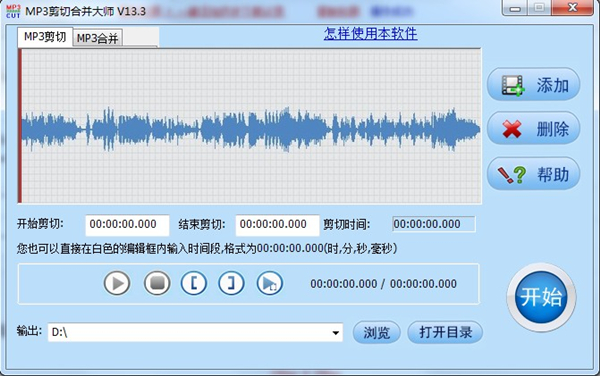This screenshot has width=600, height=376.
Task: Click 浏览 to browse the output folder
Action: pos(377,332)
